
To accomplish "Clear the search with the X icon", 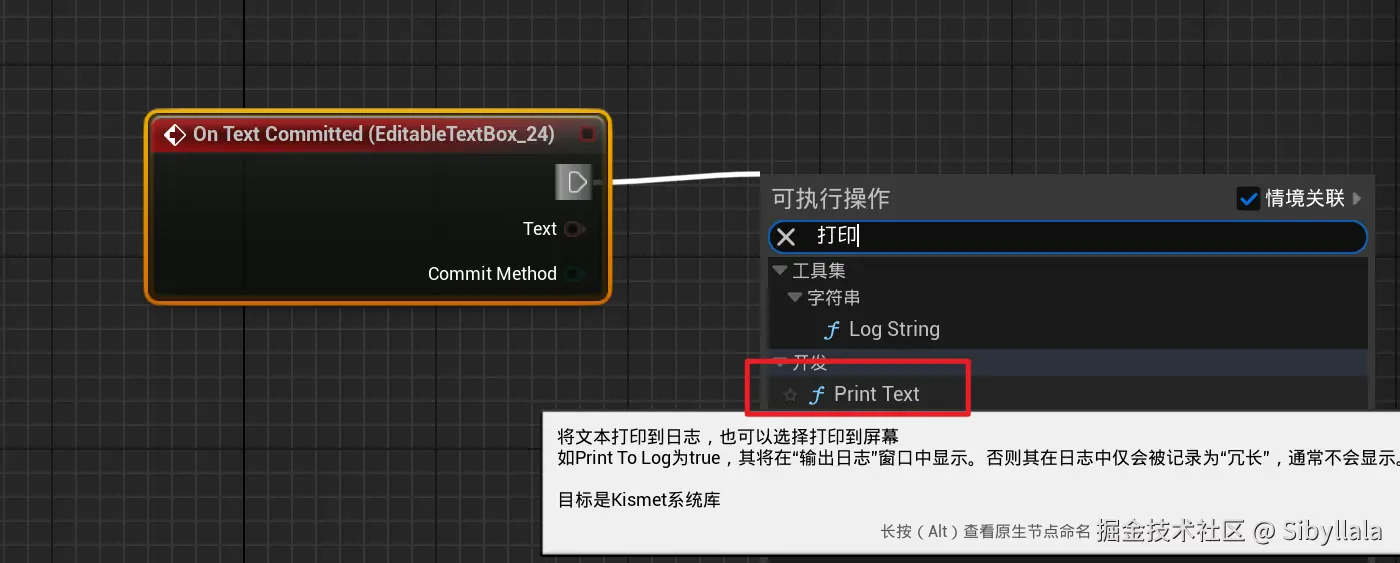I will tap(786, 236).
